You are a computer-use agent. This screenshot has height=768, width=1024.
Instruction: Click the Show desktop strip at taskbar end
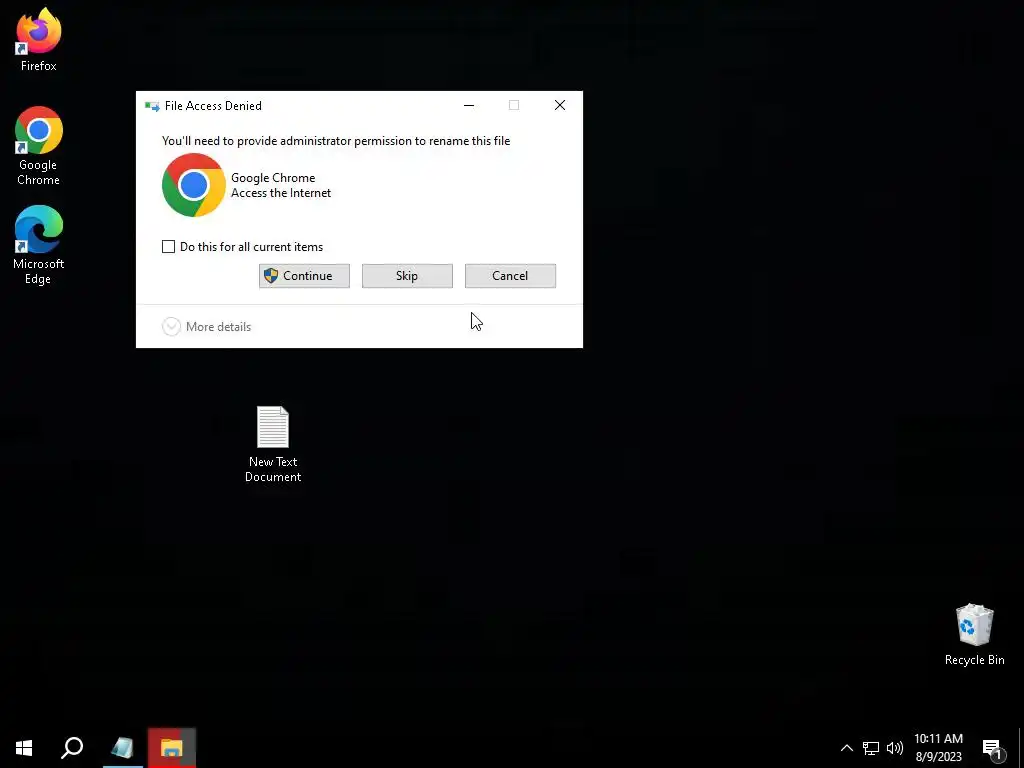coord(1021,748)
